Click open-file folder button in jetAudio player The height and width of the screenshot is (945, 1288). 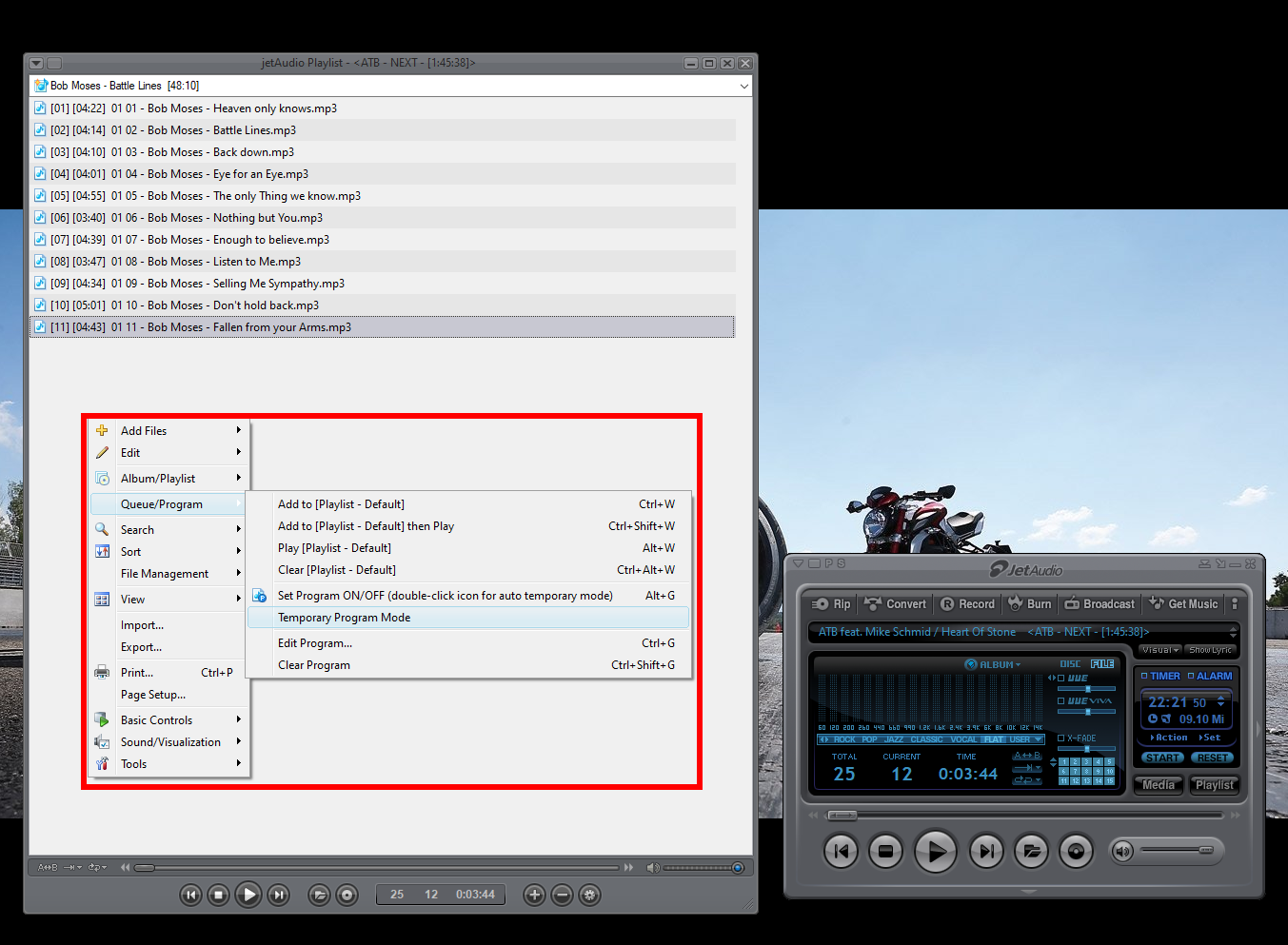(x=1031, y=851)
